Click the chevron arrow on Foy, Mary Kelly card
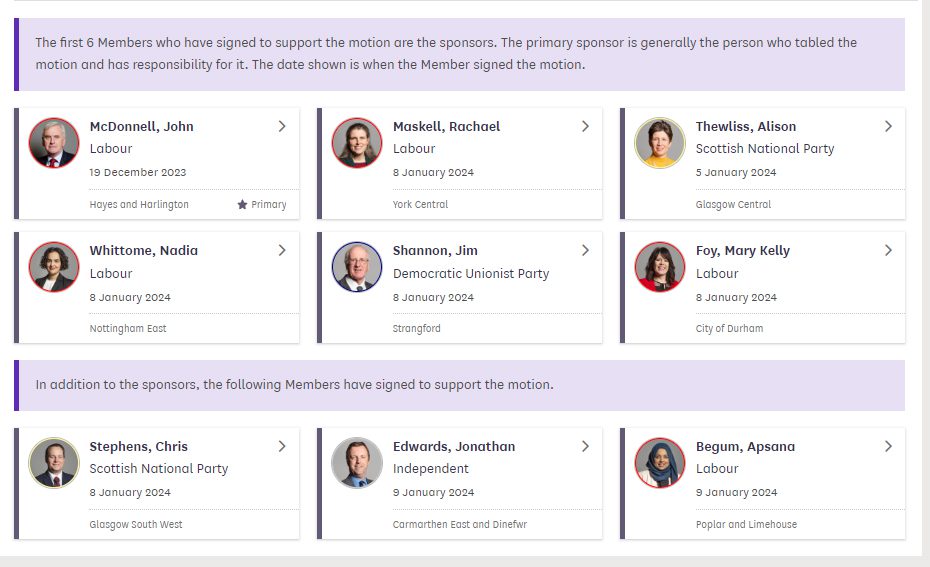The height and width of the screenshot is (567, 930). pyautogui.click(x=888, y=250)
